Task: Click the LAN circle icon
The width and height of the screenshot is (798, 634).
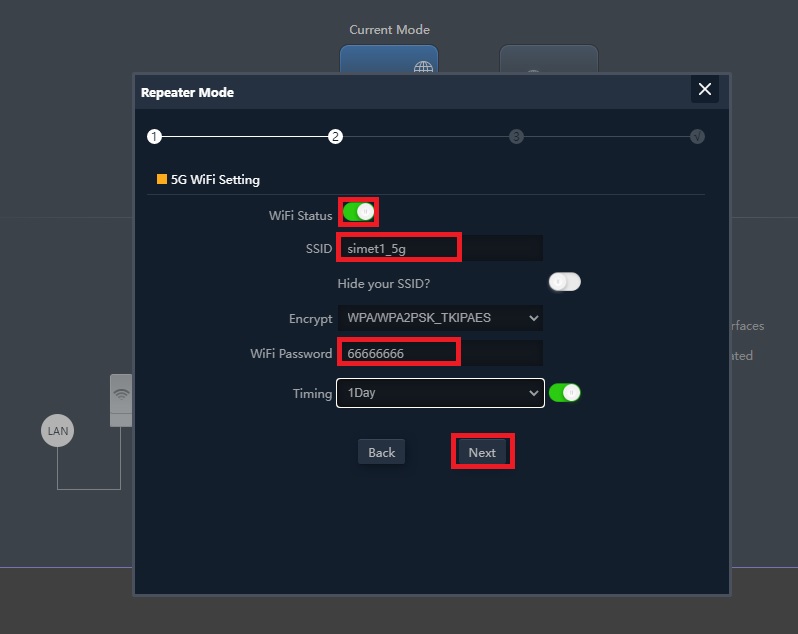Action: [58, 431]
